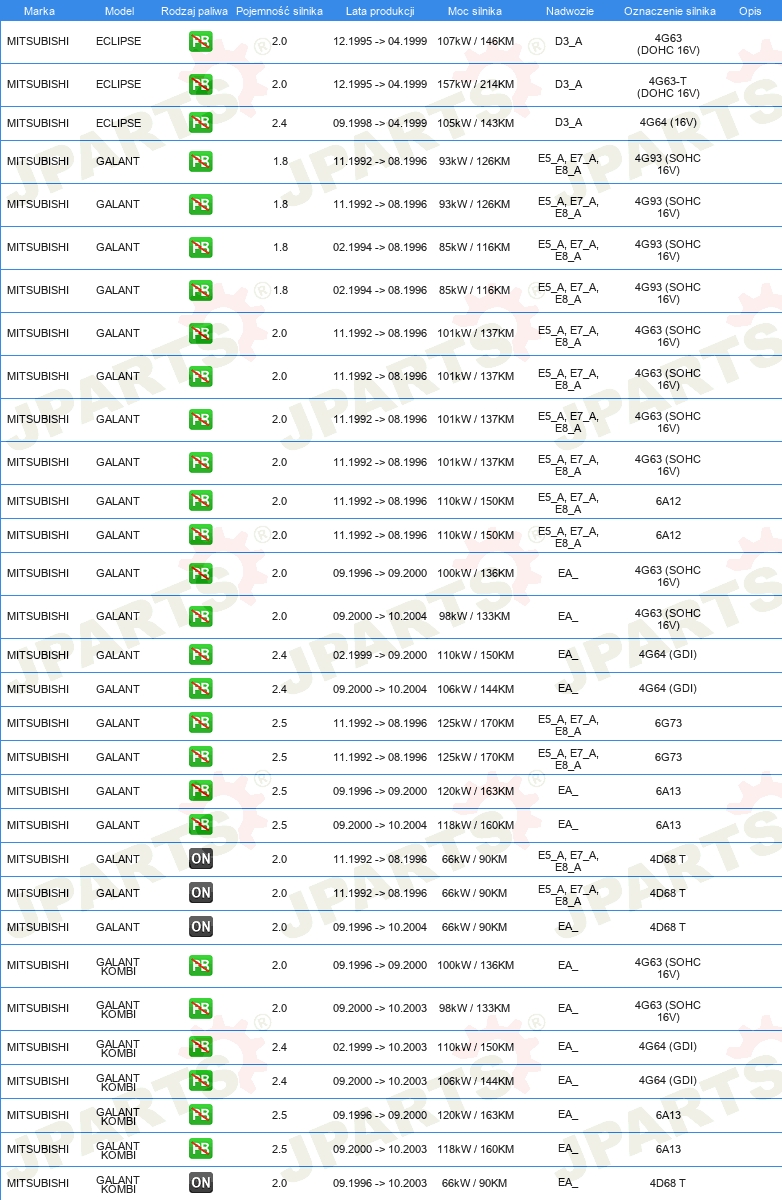
Task: Click the Moc silnika column header
Action: point(475,11)
